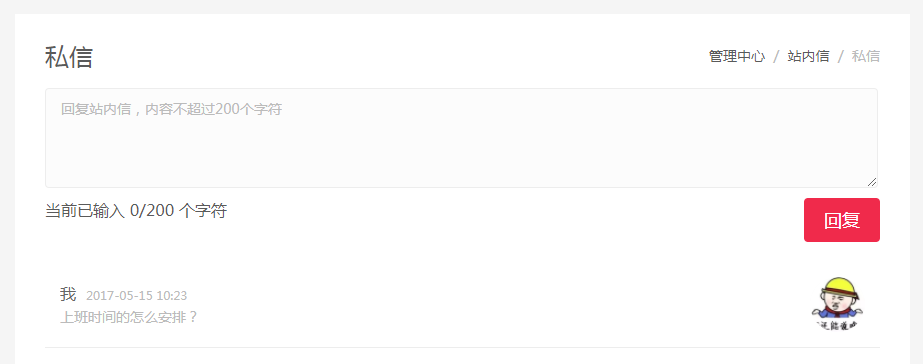Click the slash after 管理中心

776,57
